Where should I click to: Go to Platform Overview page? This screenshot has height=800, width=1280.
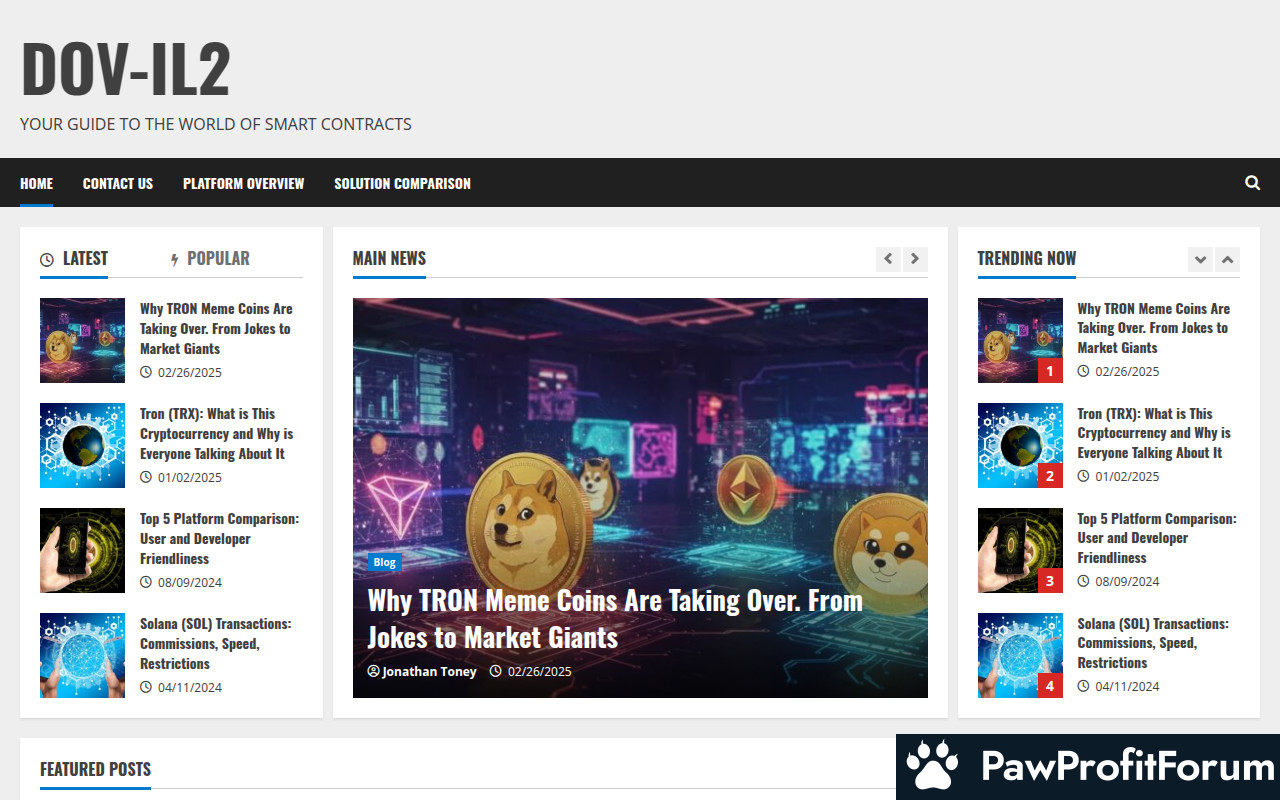[x=243, y=183]
